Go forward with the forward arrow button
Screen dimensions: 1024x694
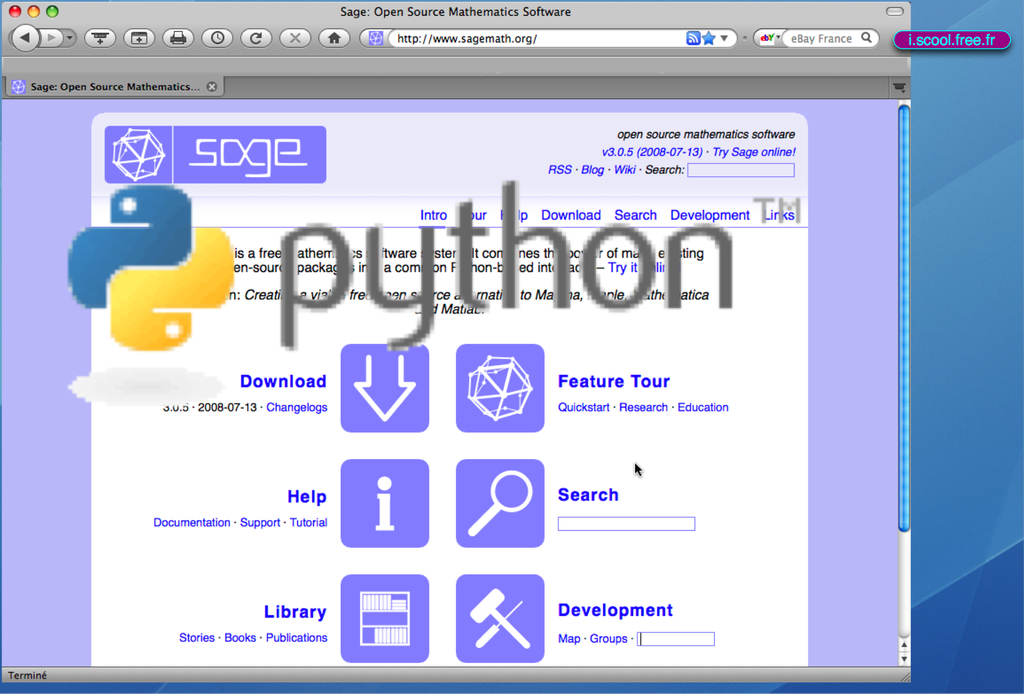[x=51, y=38]
